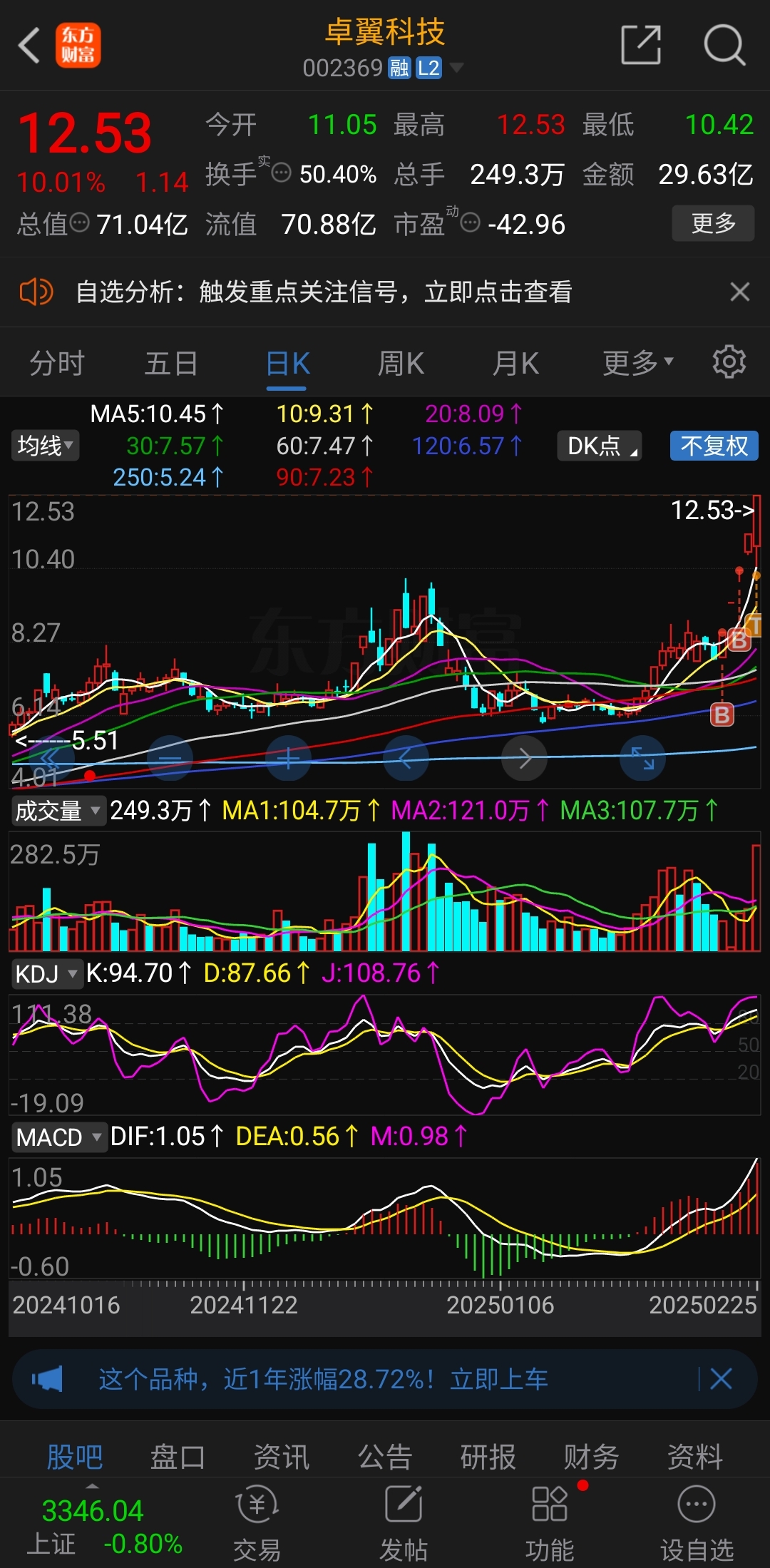Open MACD indicator dropdown
The image size is (770, 1568).
[58, 1137]
